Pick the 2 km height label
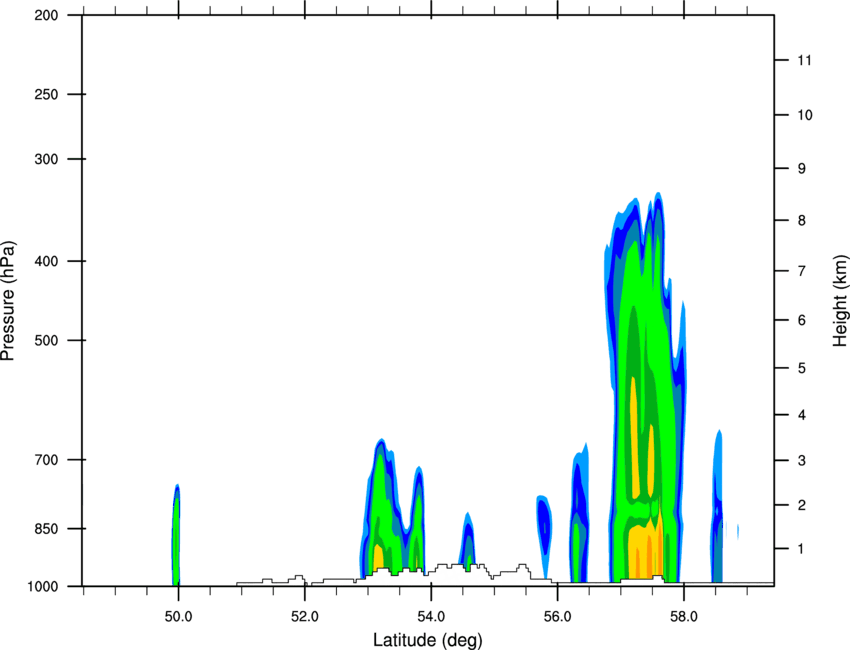The width and height of the screenshot is (850, 650). pos(802,505)
